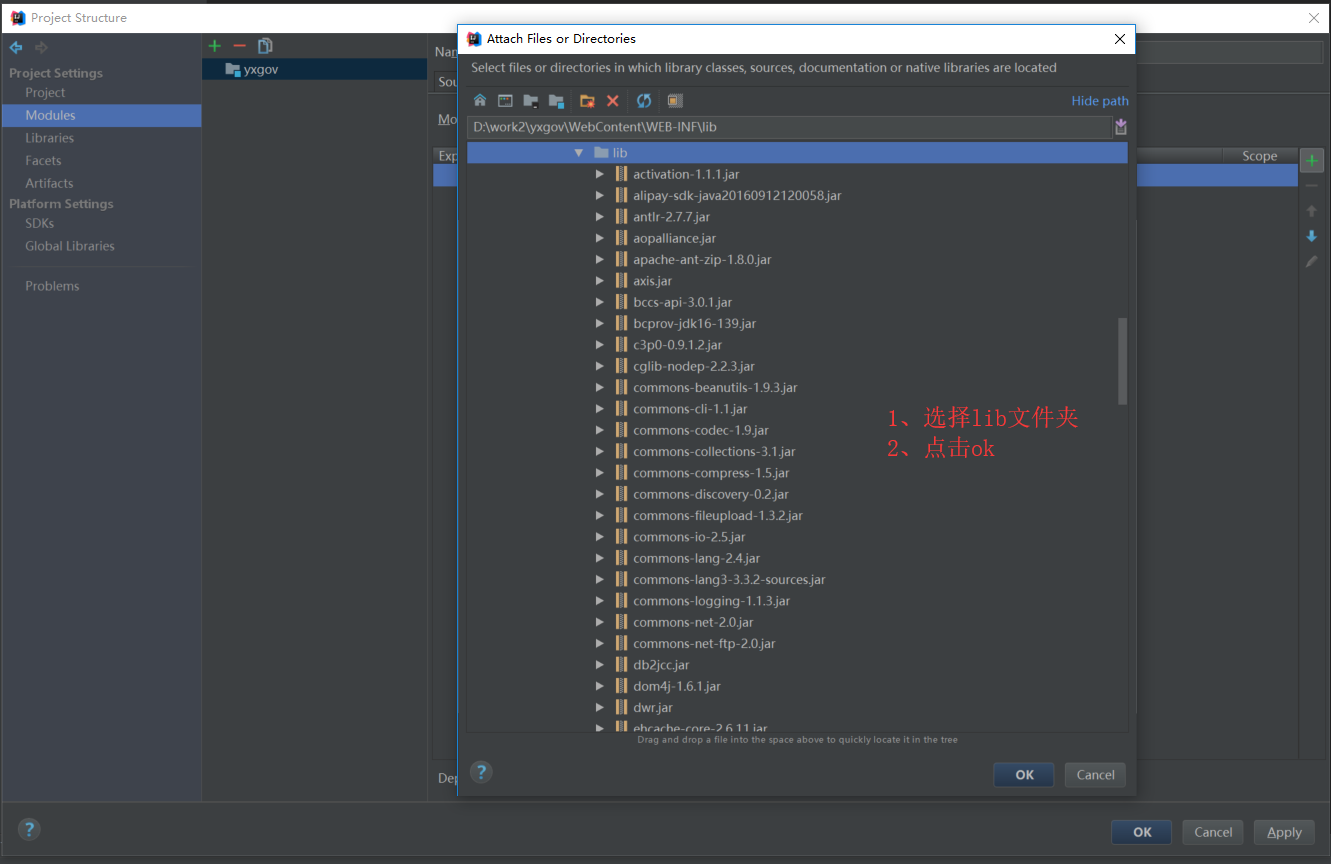Refresh the file chooser tree
The image size is (1331, 864).
click(x=643, y=100)
